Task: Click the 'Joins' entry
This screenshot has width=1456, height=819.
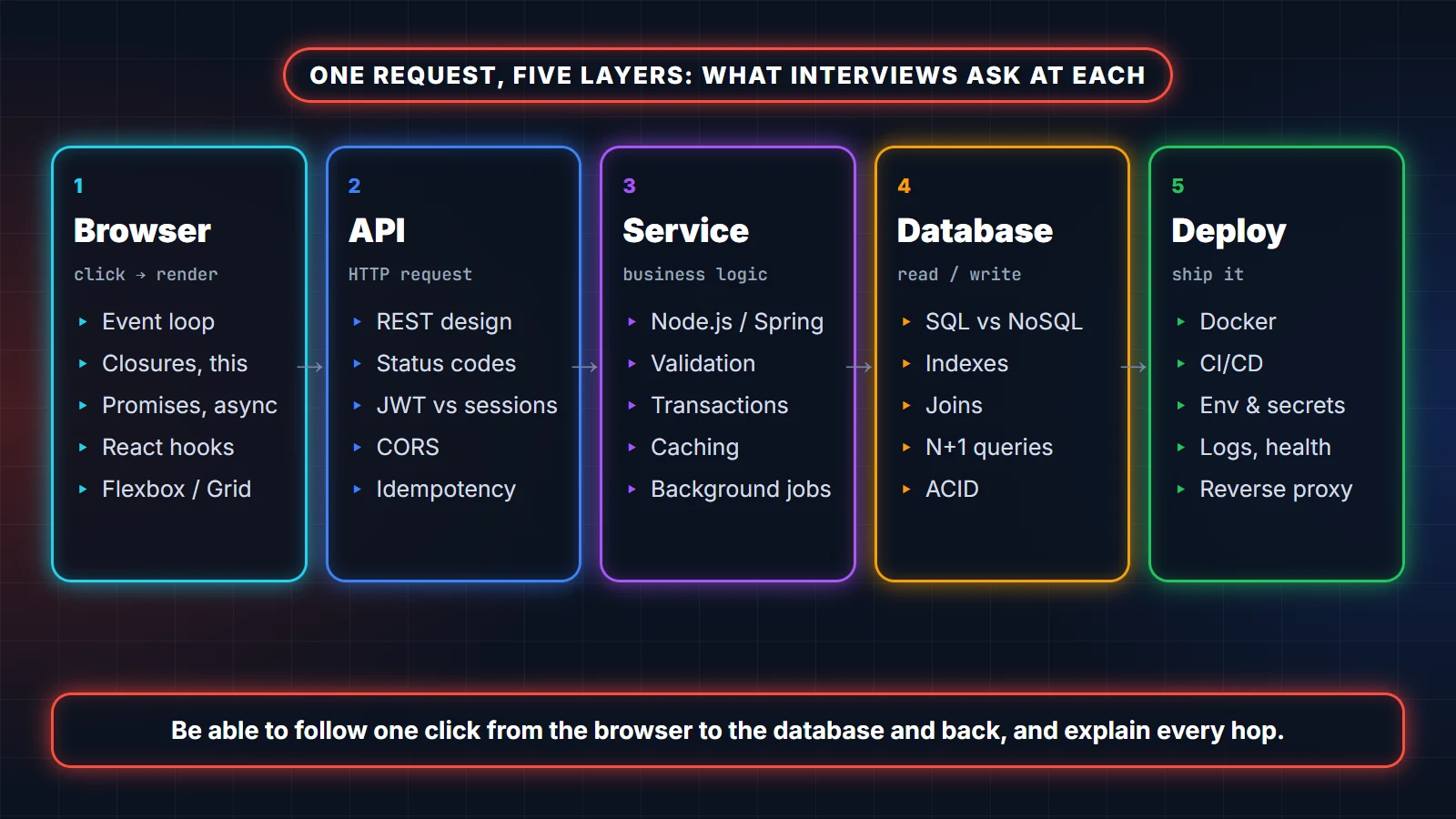Action: coord(954,405)
